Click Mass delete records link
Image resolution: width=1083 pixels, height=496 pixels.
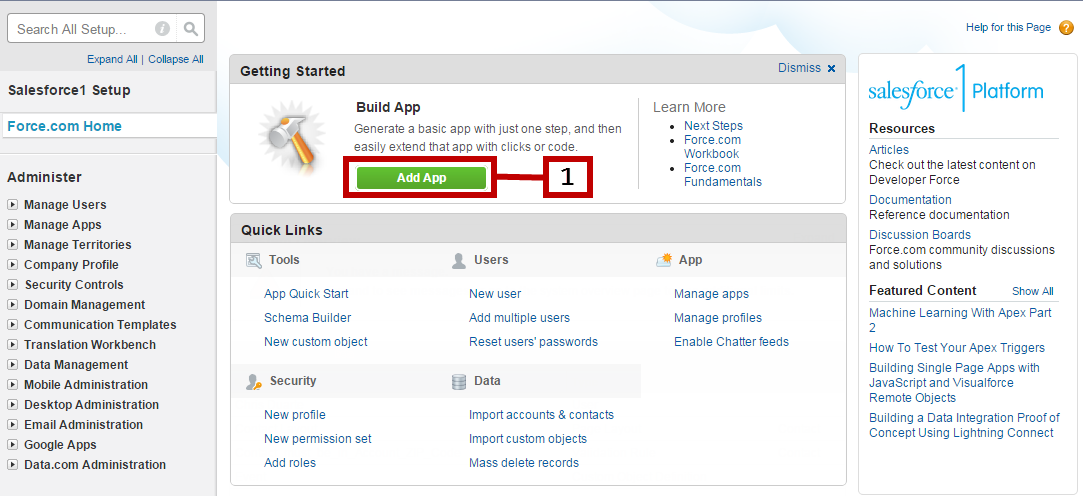524,463
